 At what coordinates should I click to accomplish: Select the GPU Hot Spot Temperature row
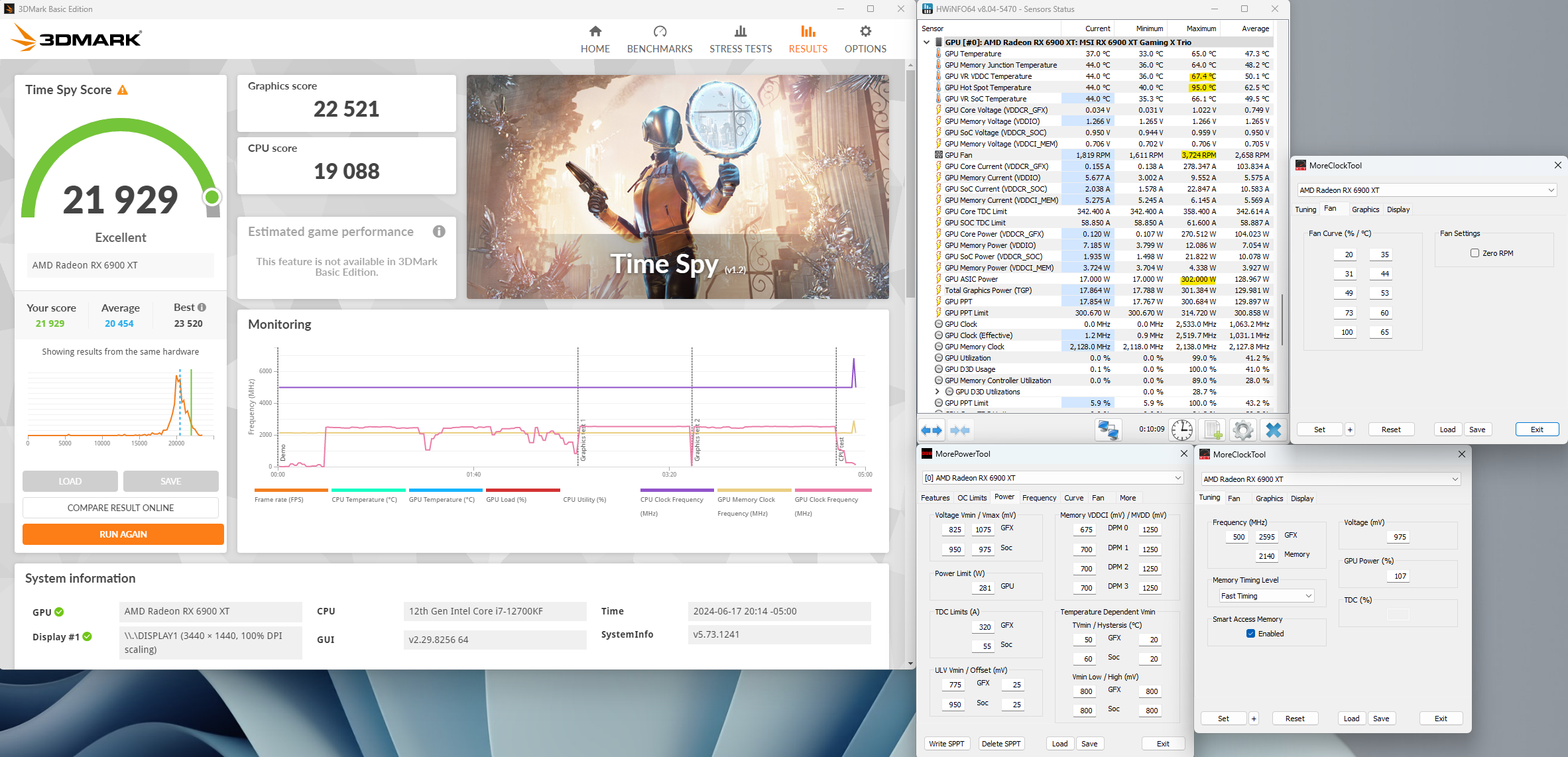1103,87
